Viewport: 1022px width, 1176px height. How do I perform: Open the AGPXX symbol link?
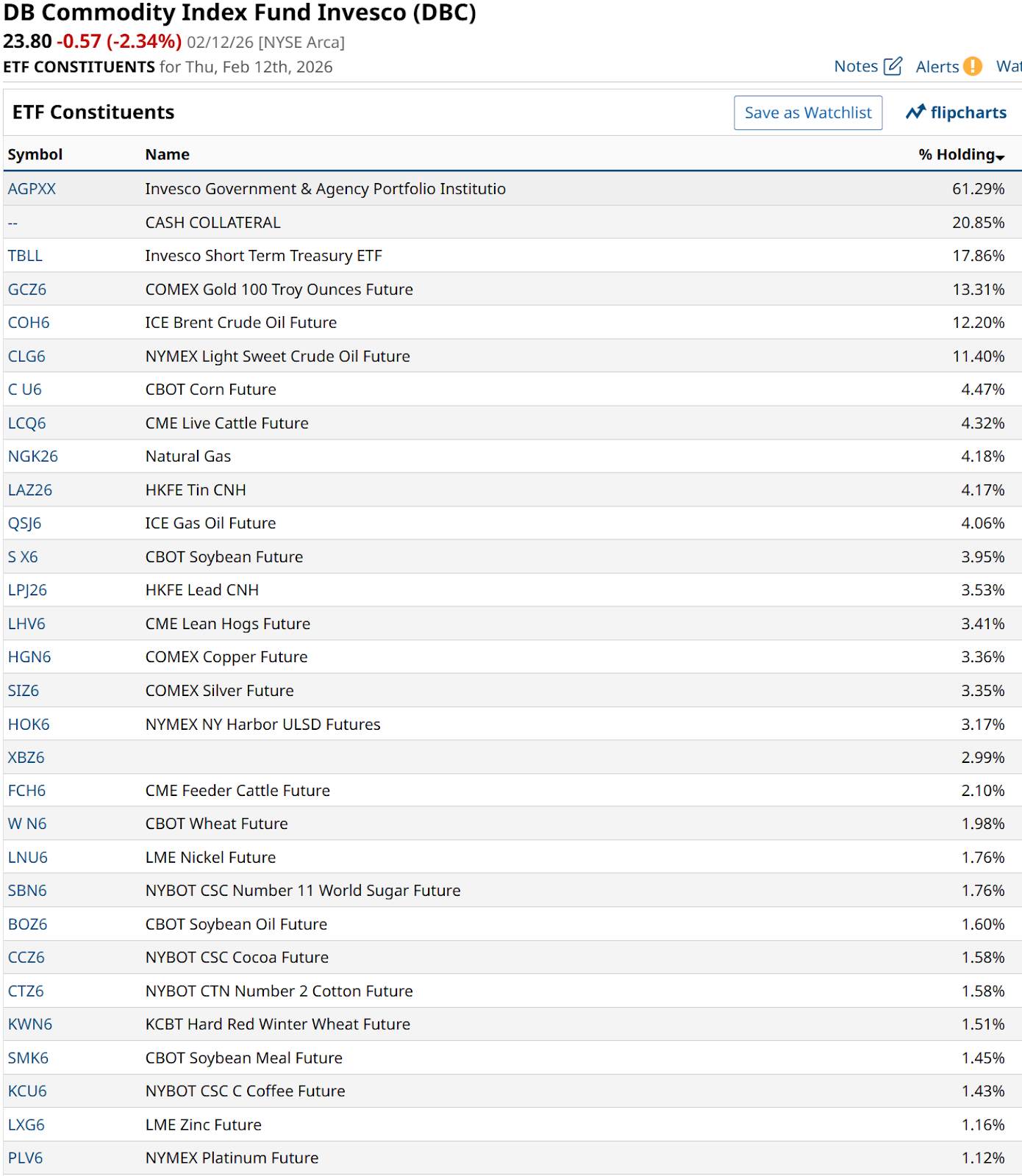[x=32, y=189]
